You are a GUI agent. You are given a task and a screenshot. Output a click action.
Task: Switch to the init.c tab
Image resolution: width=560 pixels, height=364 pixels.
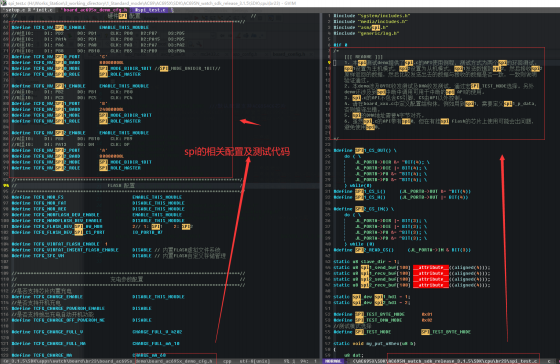[42, 10]
